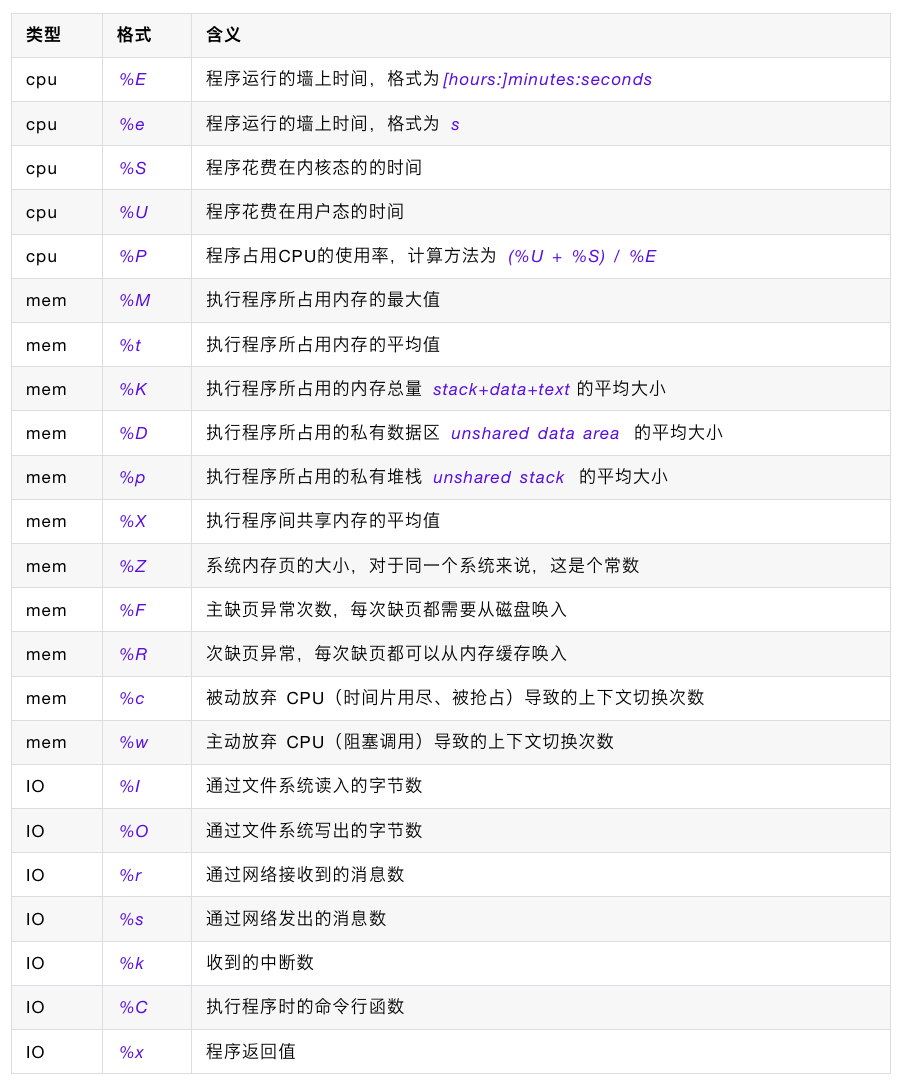This screenshot has width=904, height=1086.
Task: Select the %P format code
Action: pyautogui.click(x=133, y=256)
